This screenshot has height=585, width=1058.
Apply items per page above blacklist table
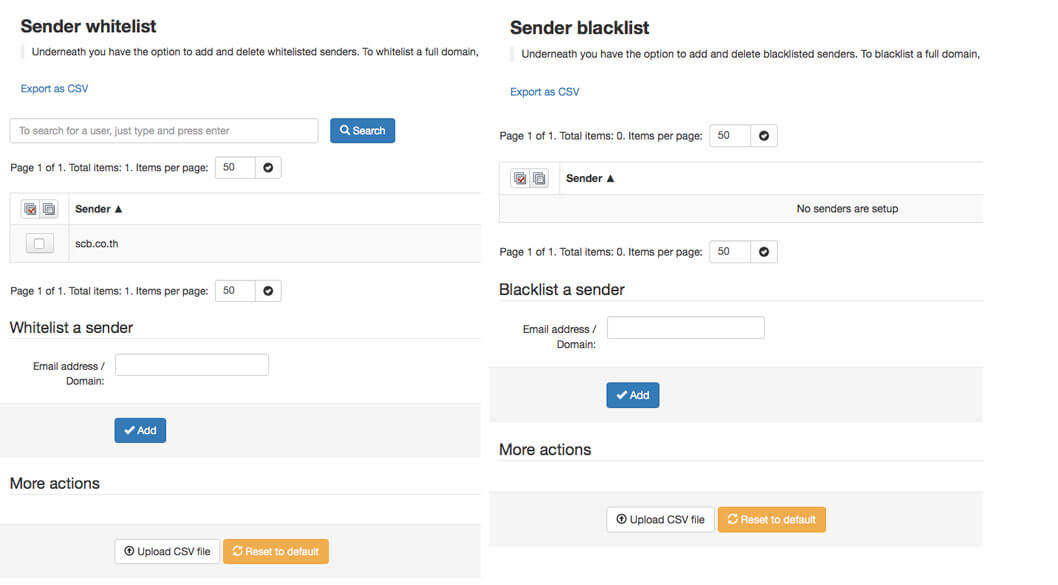pyautogui.click(x=763, y=136)
